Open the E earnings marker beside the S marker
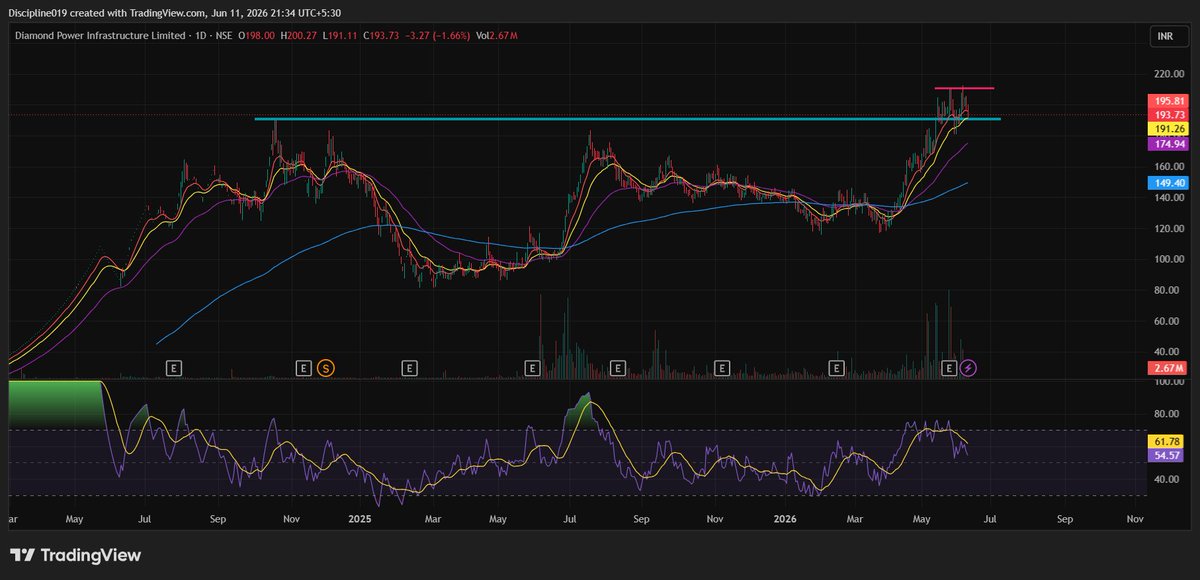 [304, 369]
